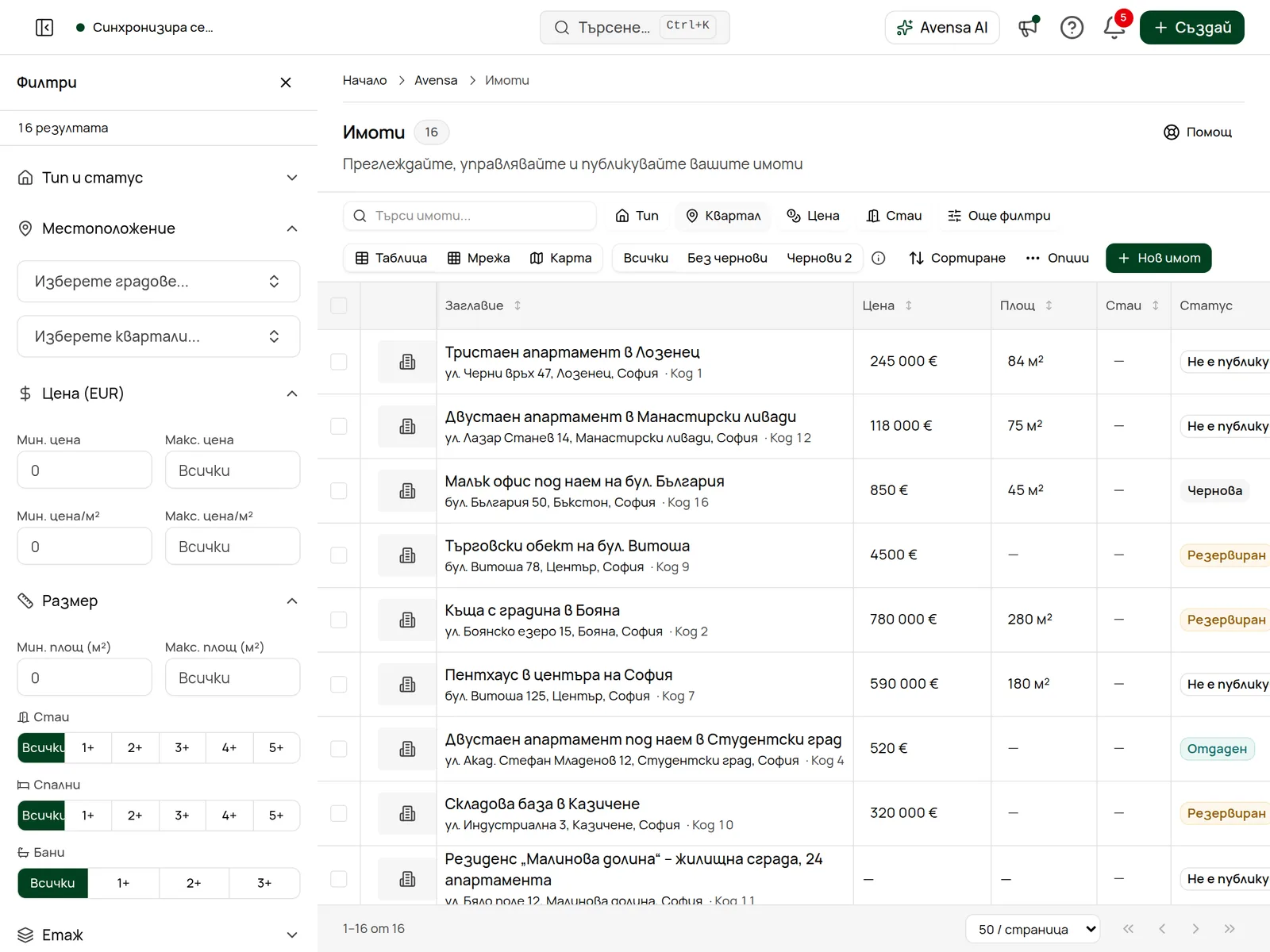Jump to last page double arrow
The image size is (1270, 952).
(1230, 929)
